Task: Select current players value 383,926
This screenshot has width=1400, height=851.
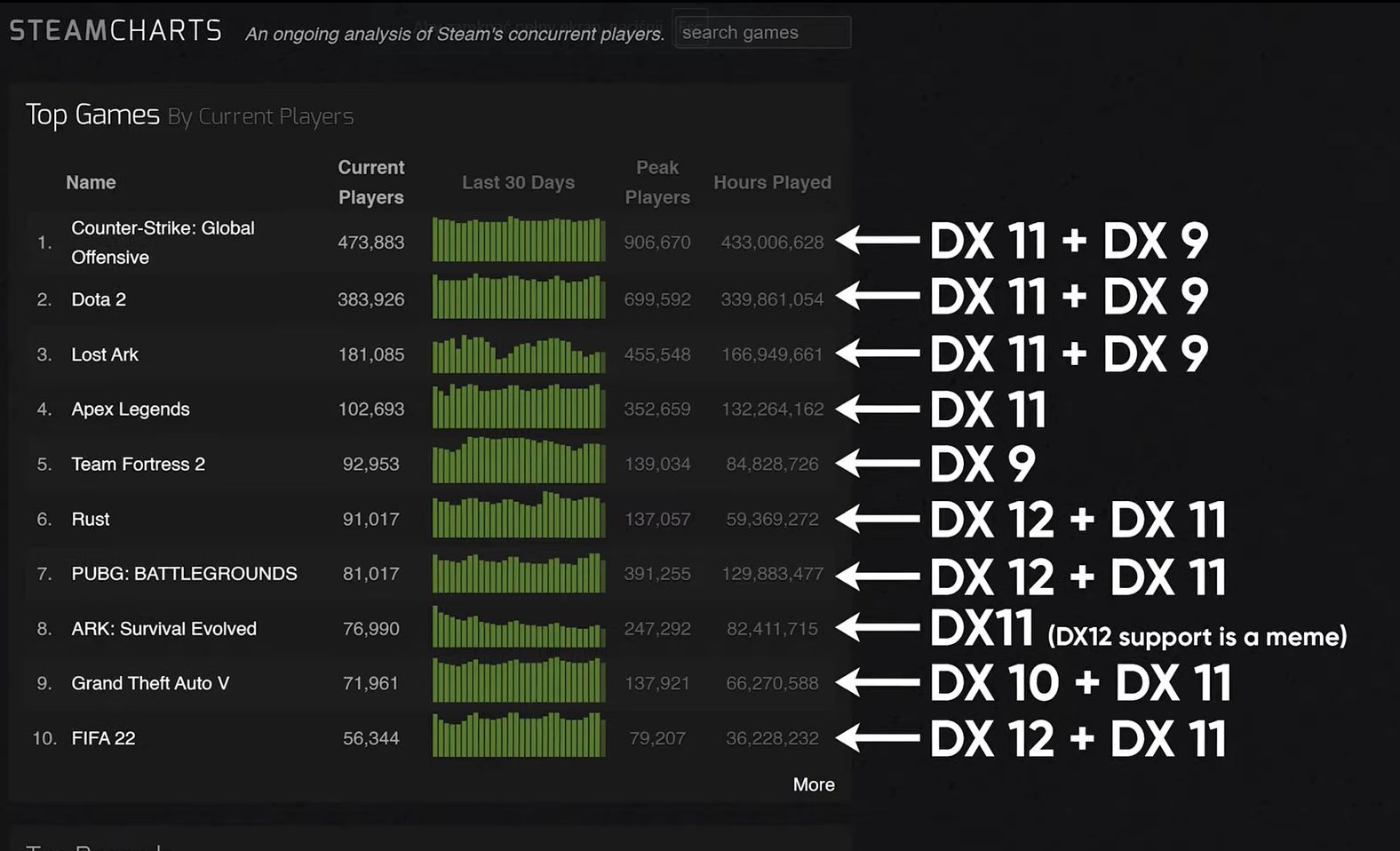Action: [371, 299]
